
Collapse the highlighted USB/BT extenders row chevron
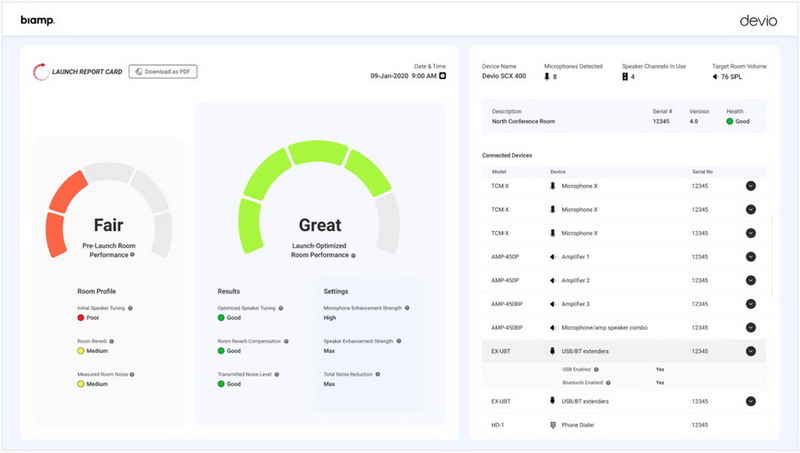click(751, 351)
